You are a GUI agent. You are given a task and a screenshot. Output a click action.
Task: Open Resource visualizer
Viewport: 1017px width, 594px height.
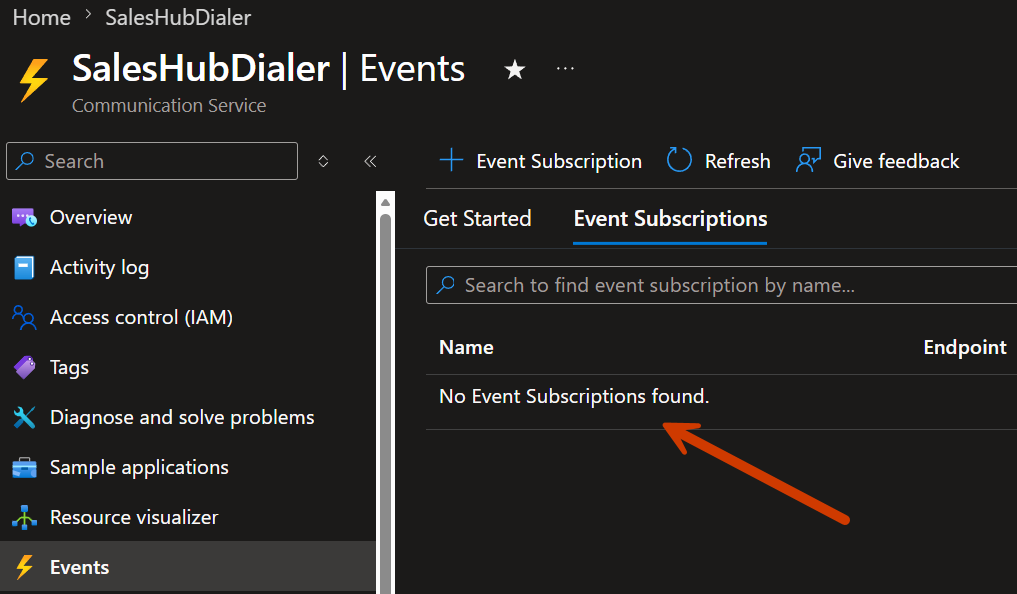pyautogui.click(x=188, y=517)
